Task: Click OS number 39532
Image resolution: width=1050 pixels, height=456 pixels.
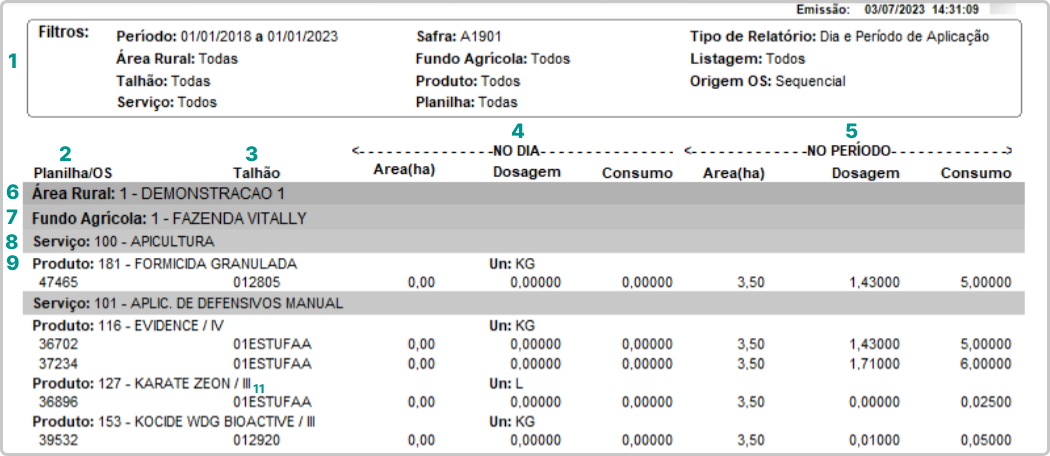Action: click(x=57, y=440)
